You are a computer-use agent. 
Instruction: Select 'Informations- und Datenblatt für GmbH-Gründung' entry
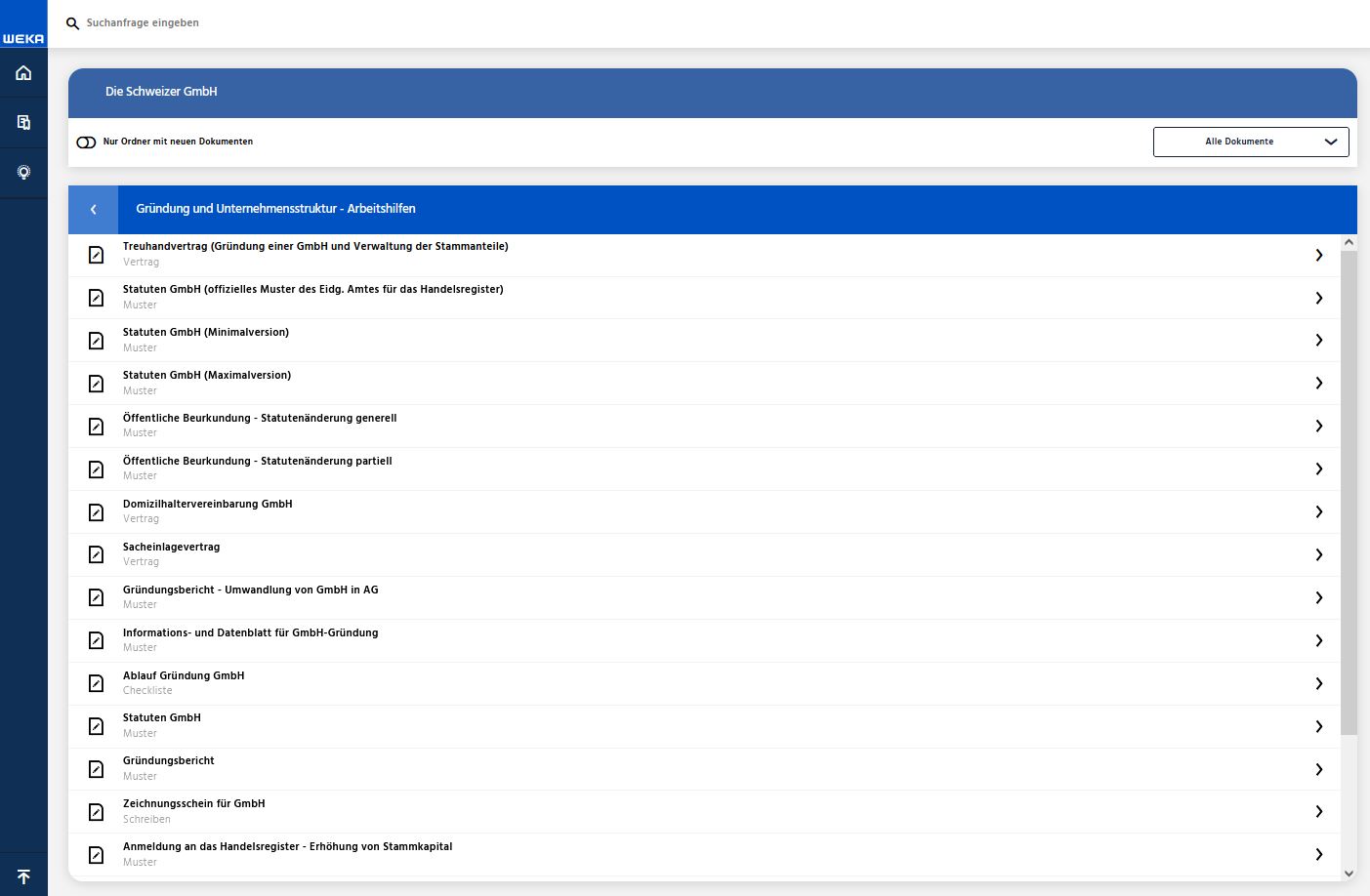pos(250,633)
